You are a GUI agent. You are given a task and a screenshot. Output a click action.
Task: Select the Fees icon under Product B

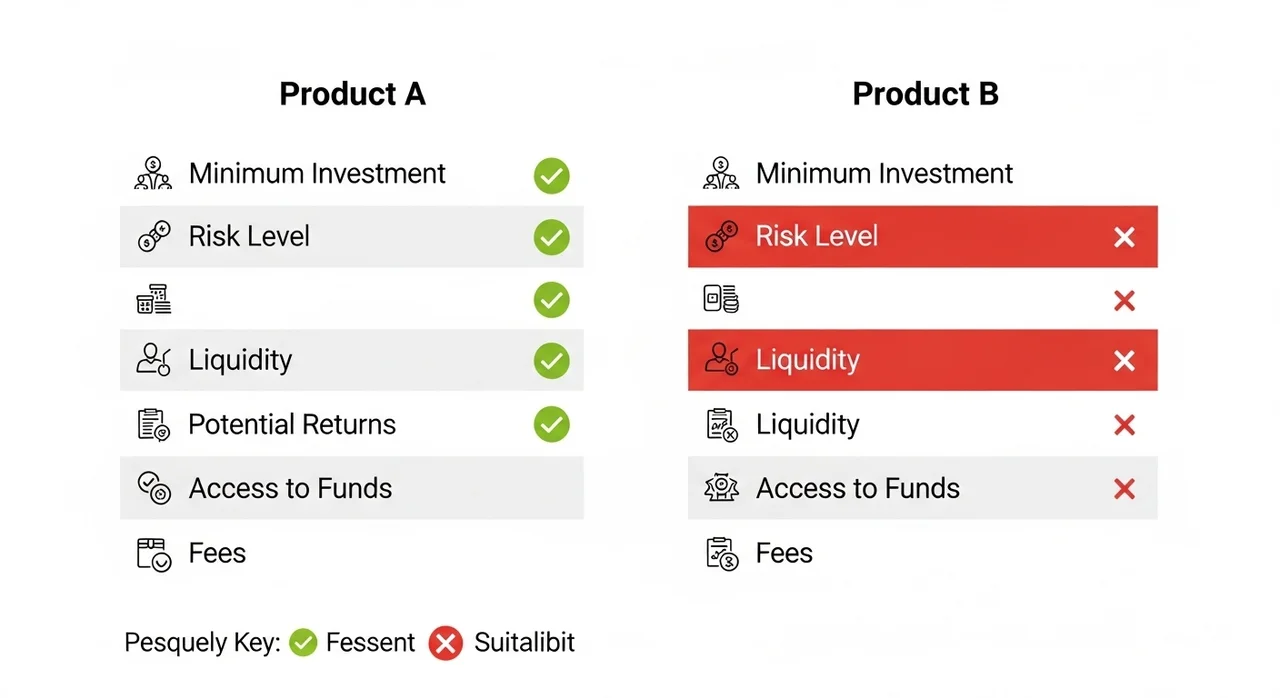tap(721, 553)
